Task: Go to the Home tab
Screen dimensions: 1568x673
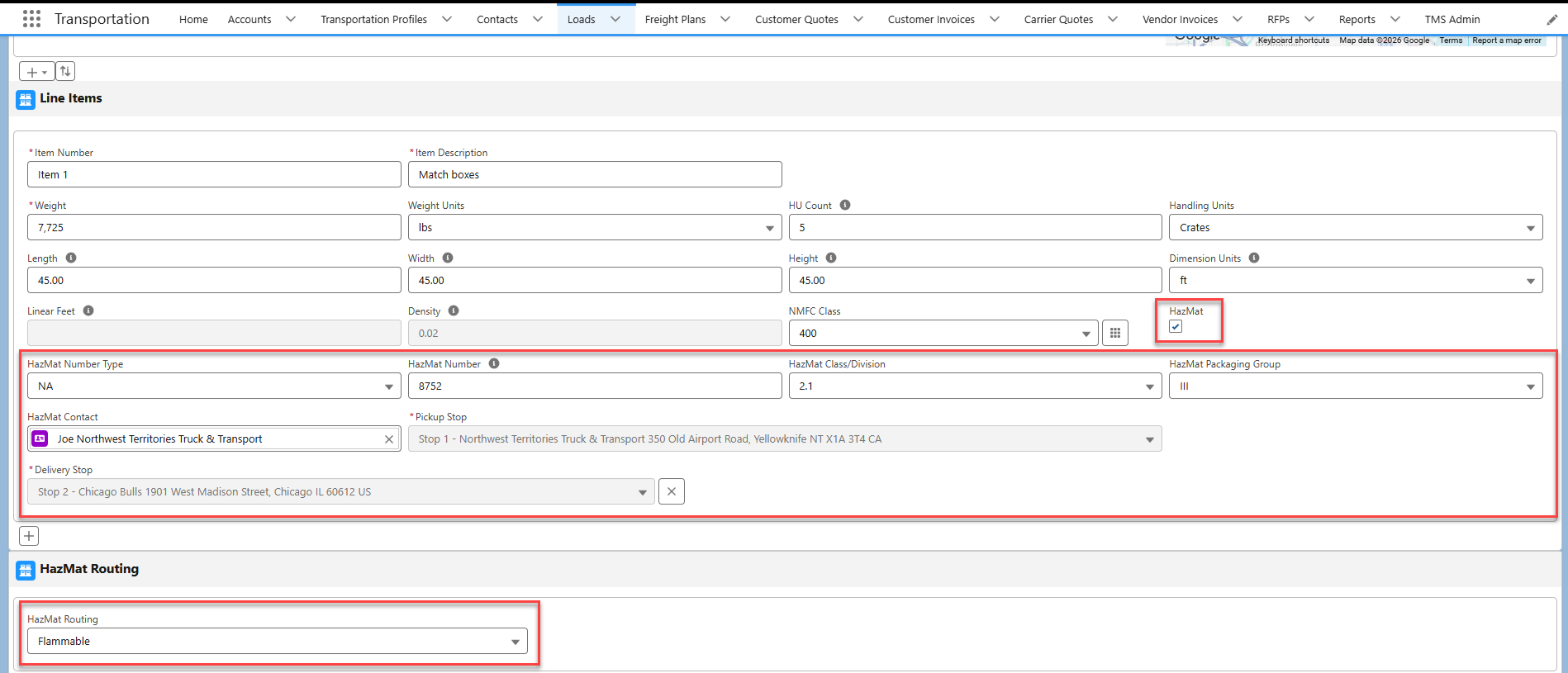Action: (x=193, y=19)
